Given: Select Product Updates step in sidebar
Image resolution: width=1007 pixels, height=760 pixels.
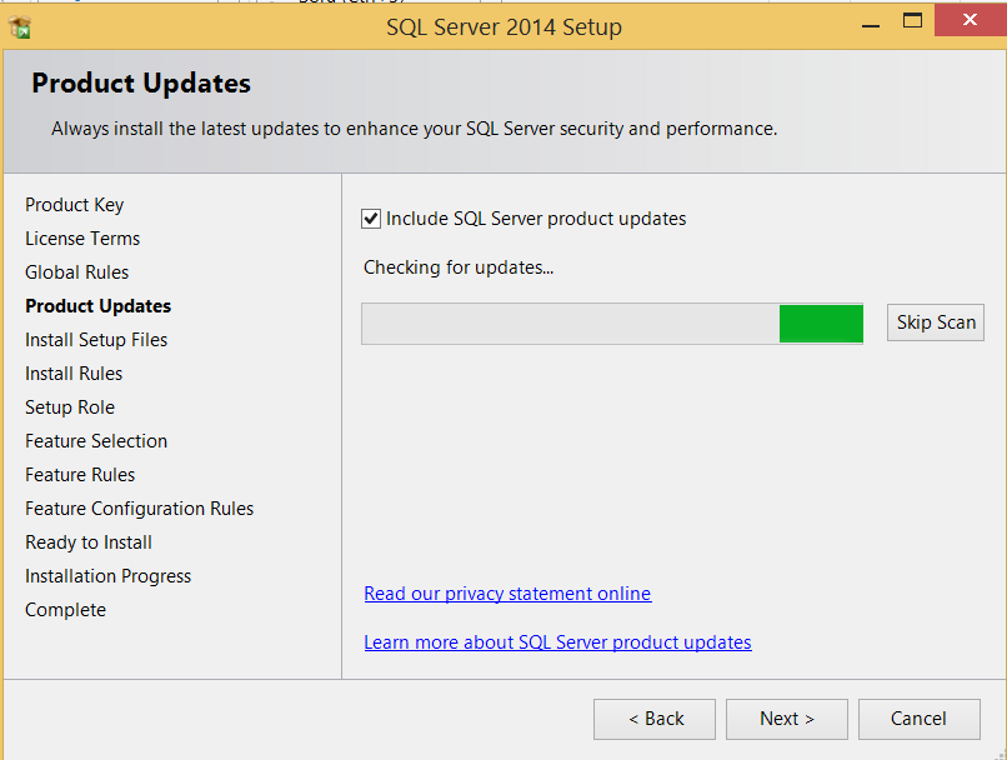Looking at the screenshot, I should click(98, 306).
